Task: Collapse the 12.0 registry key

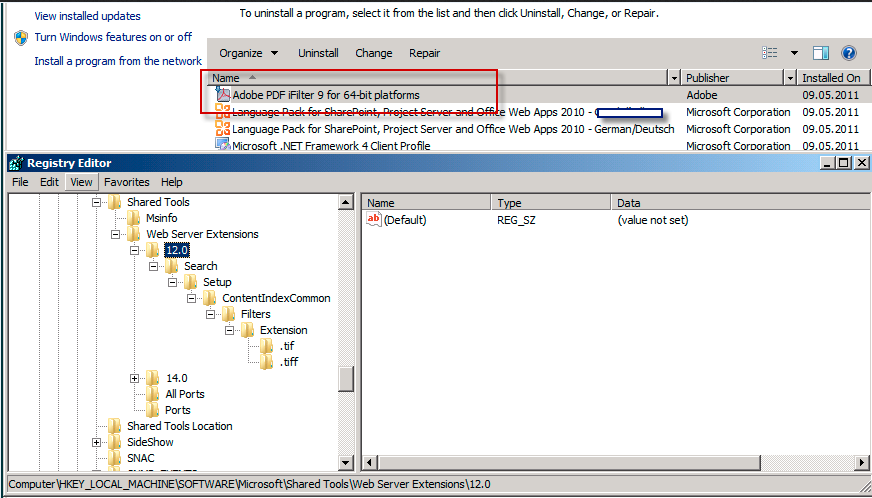Action: [x=134, y=250]
